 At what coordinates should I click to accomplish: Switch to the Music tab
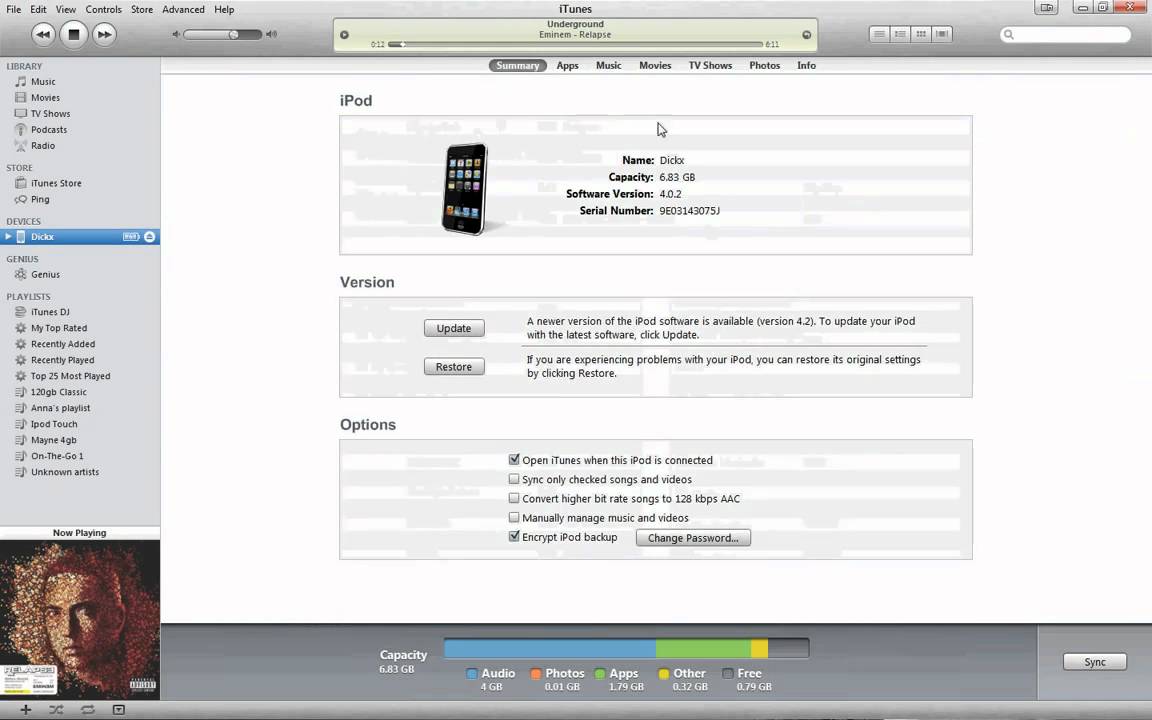pyautogui.click(x=608, y=65)
